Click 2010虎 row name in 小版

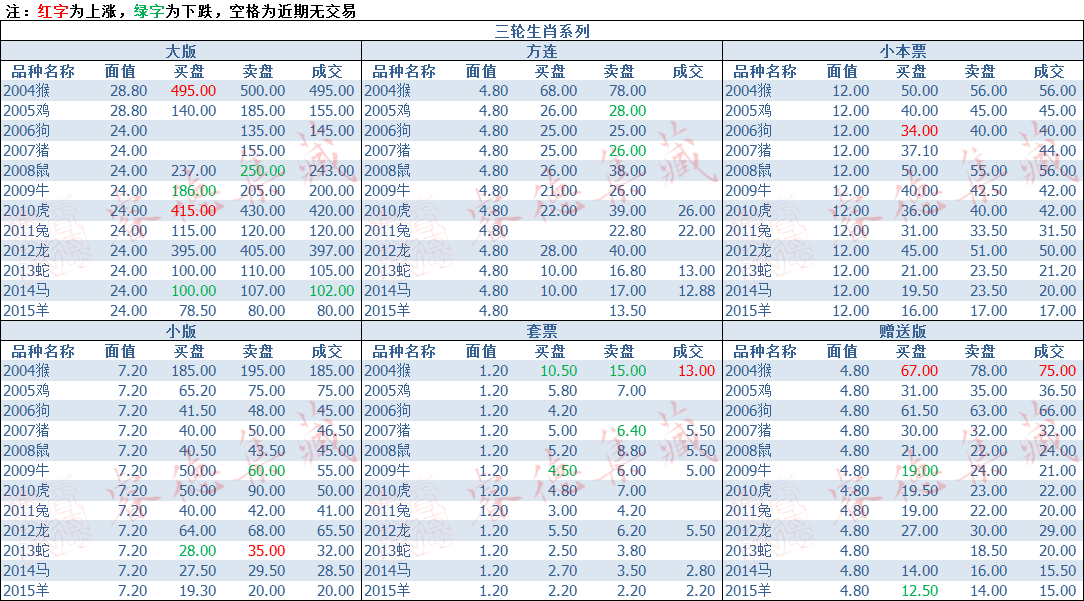26,490
